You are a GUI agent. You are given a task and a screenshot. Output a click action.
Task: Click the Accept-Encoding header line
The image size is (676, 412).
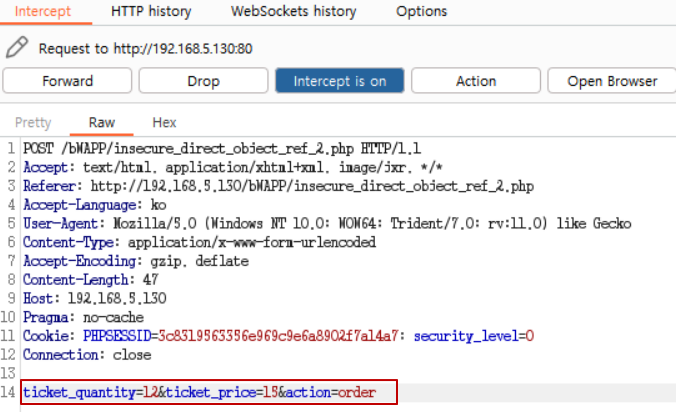click(x=136, y=261)
